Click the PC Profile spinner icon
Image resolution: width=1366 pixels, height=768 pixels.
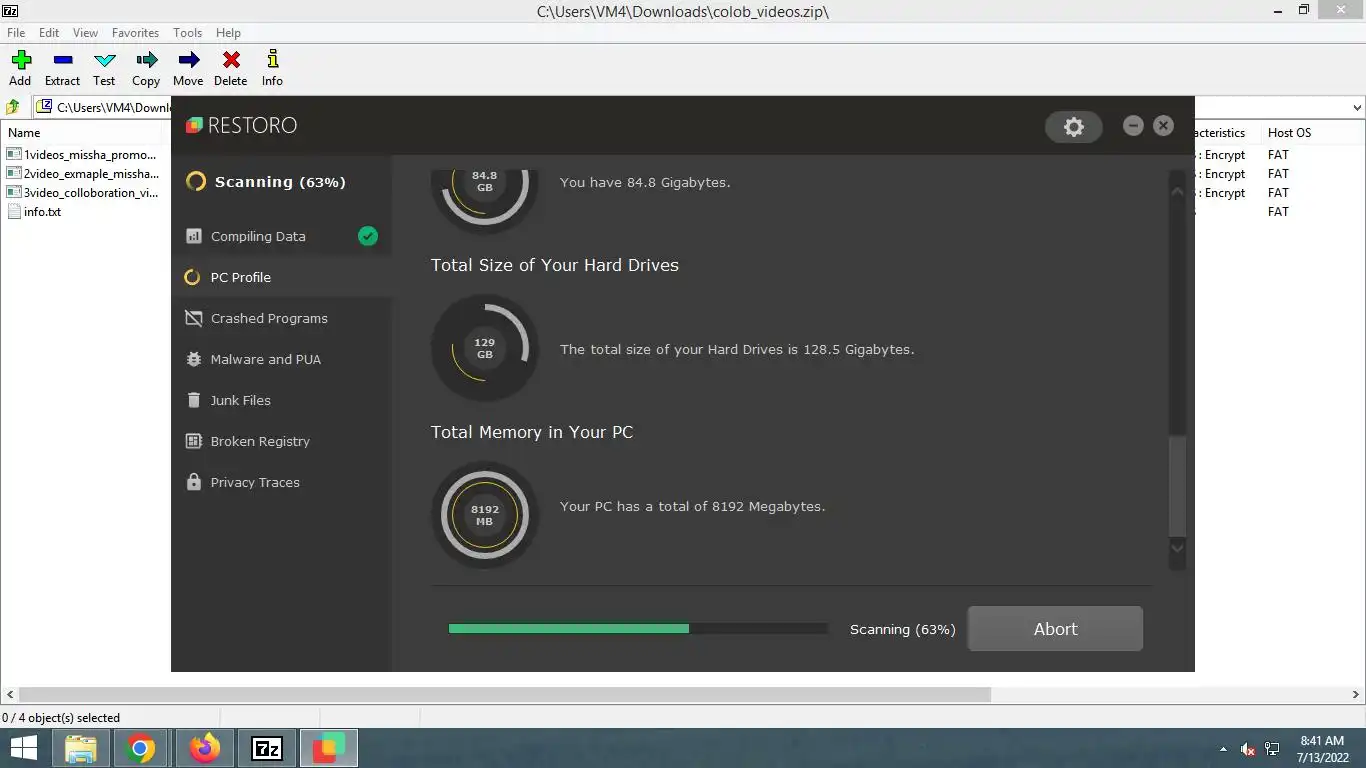(x=192, y=277)
